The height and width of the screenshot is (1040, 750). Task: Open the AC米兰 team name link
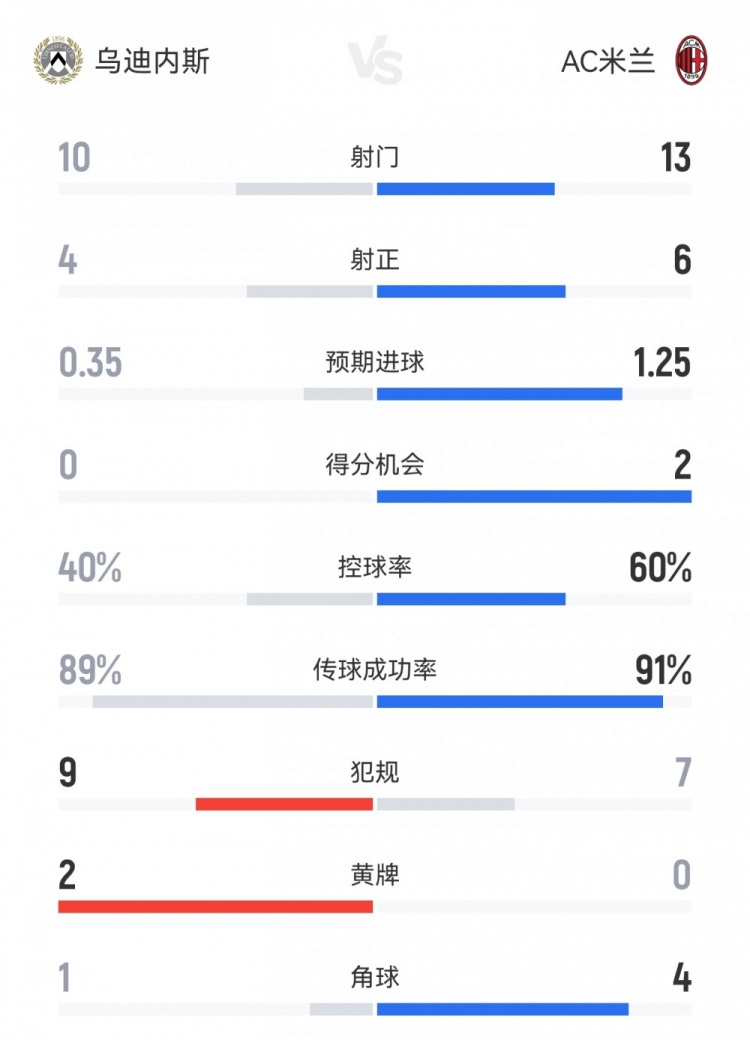[608, 62]
